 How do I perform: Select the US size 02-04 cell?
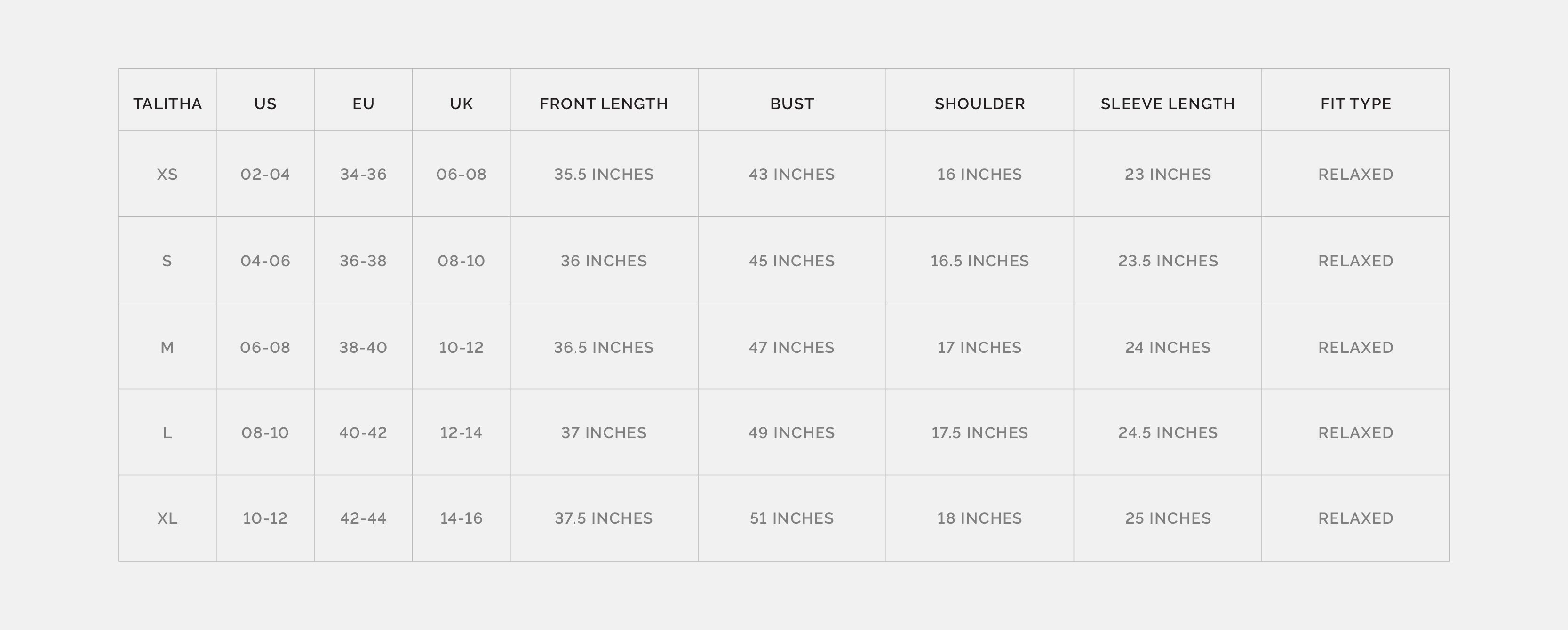click(265, 175)
